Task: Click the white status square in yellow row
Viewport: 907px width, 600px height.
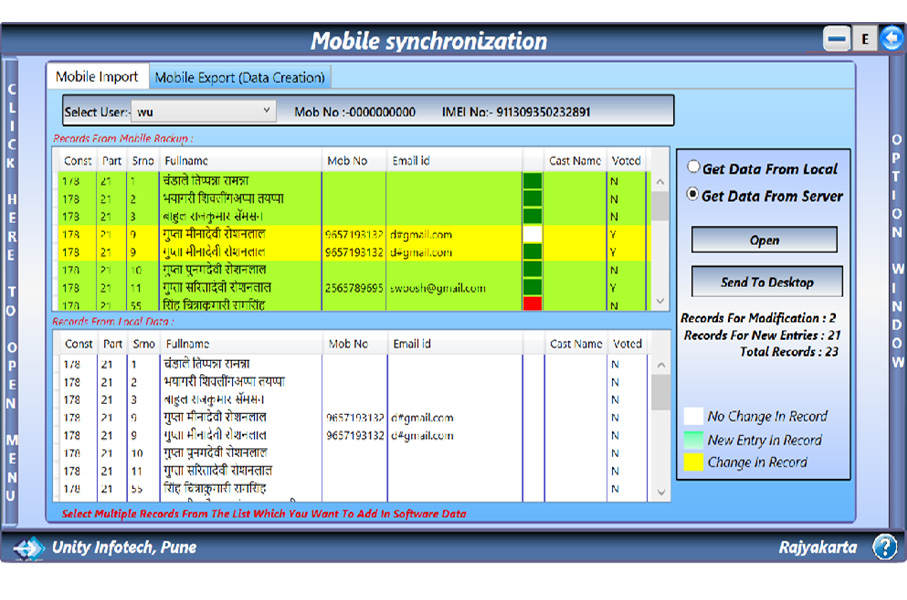Action: [x=532, y=234]
